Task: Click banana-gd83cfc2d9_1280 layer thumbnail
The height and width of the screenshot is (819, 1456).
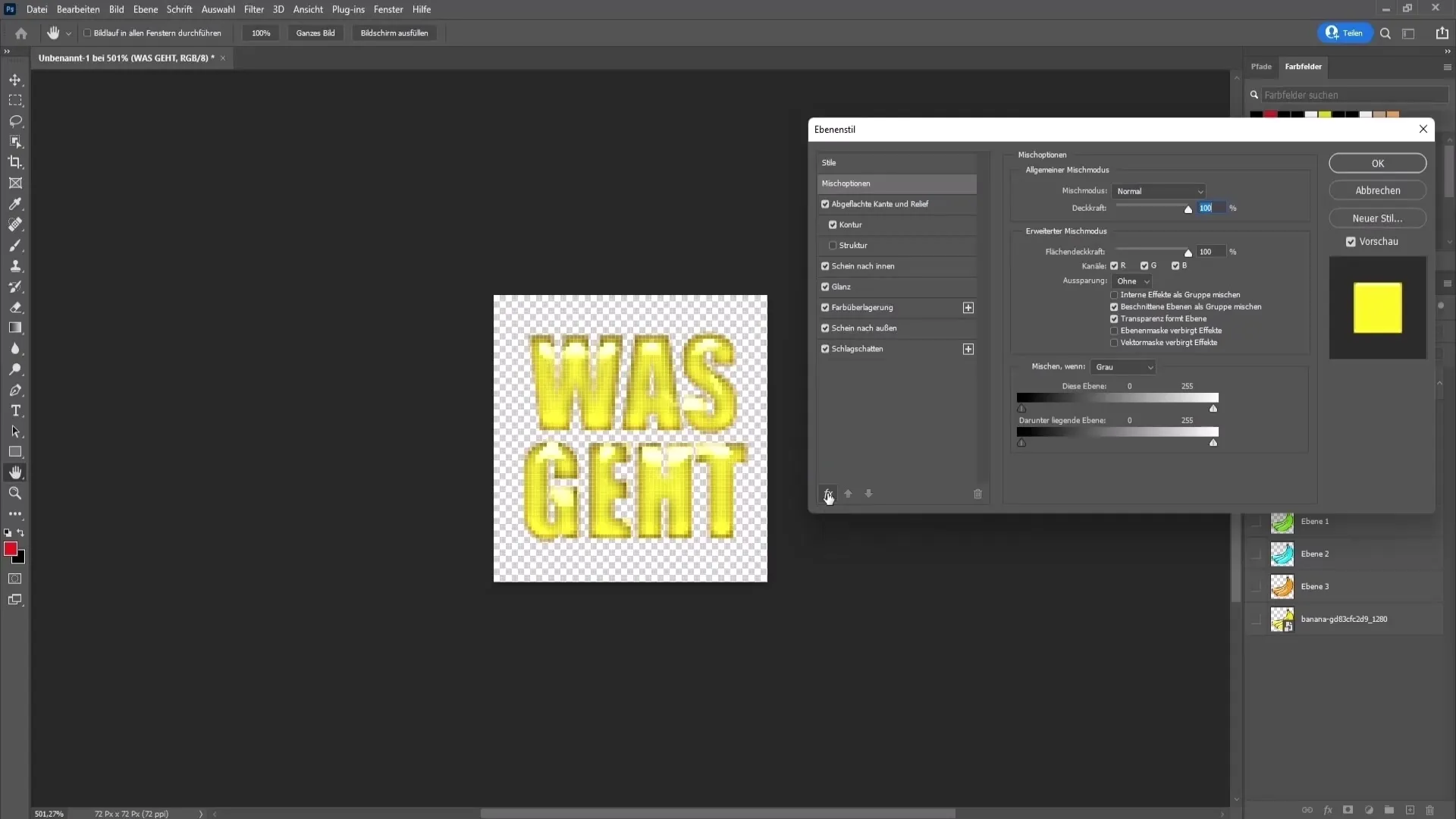Action: point(1284,620)
